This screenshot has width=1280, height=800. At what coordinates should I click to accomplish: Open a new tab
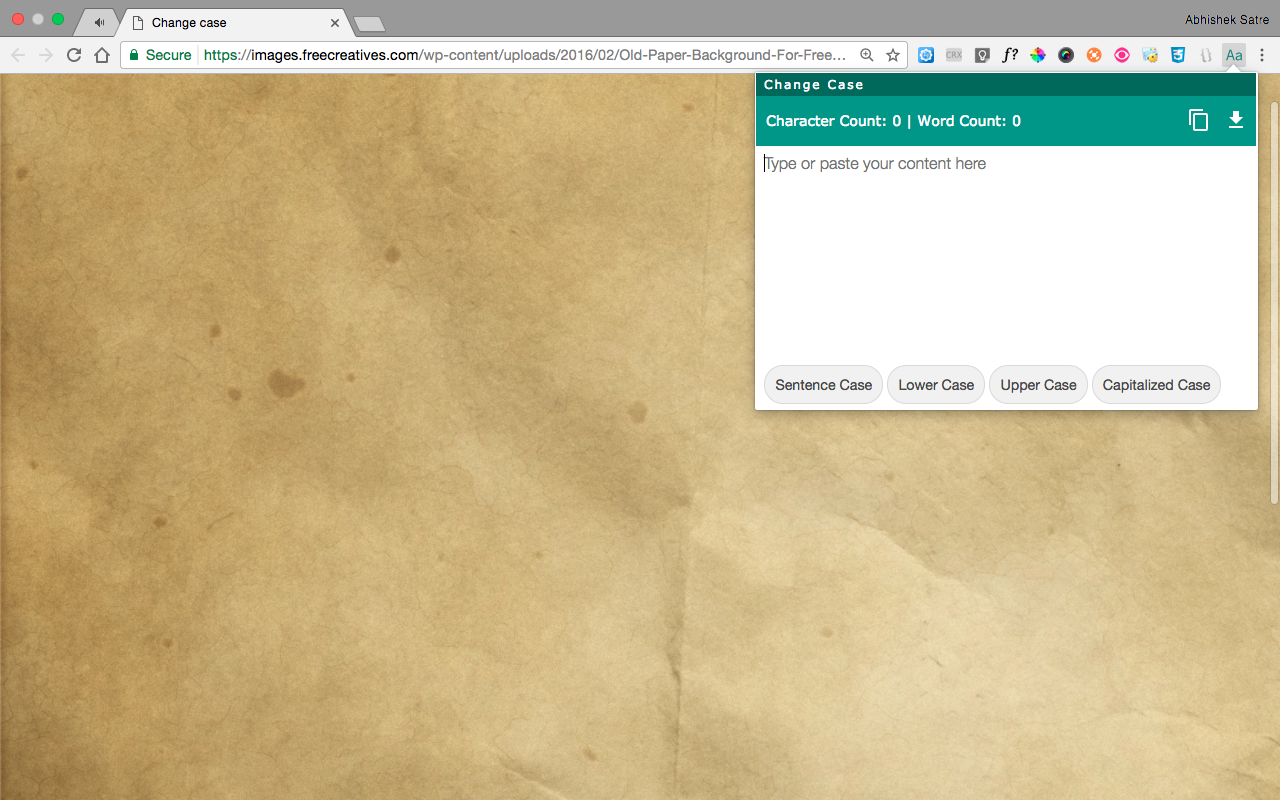coord(369,24)
